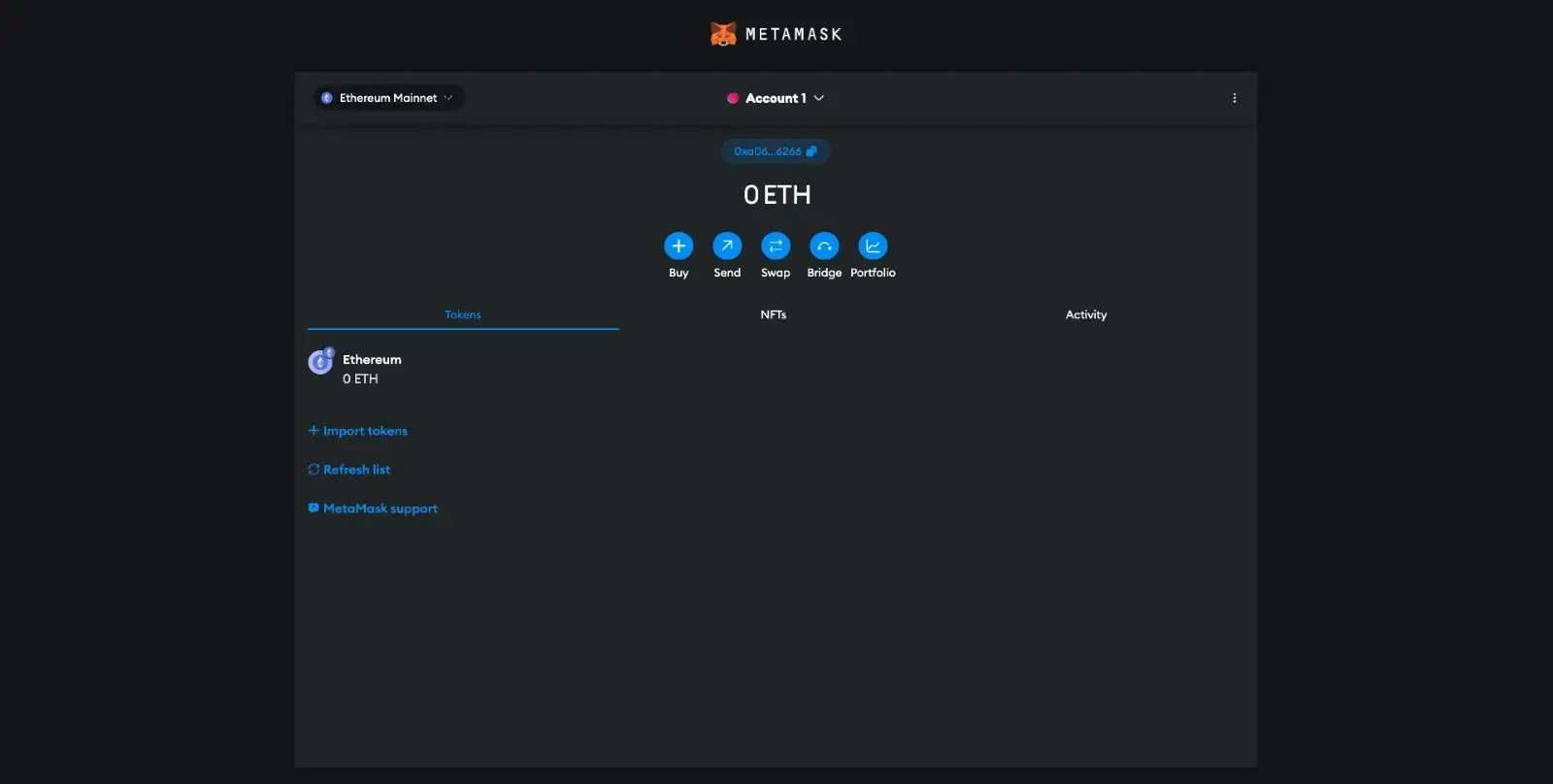Click the 0 ETH main balance
This screenshot has height=784, width=1553.
pos(776,195)
